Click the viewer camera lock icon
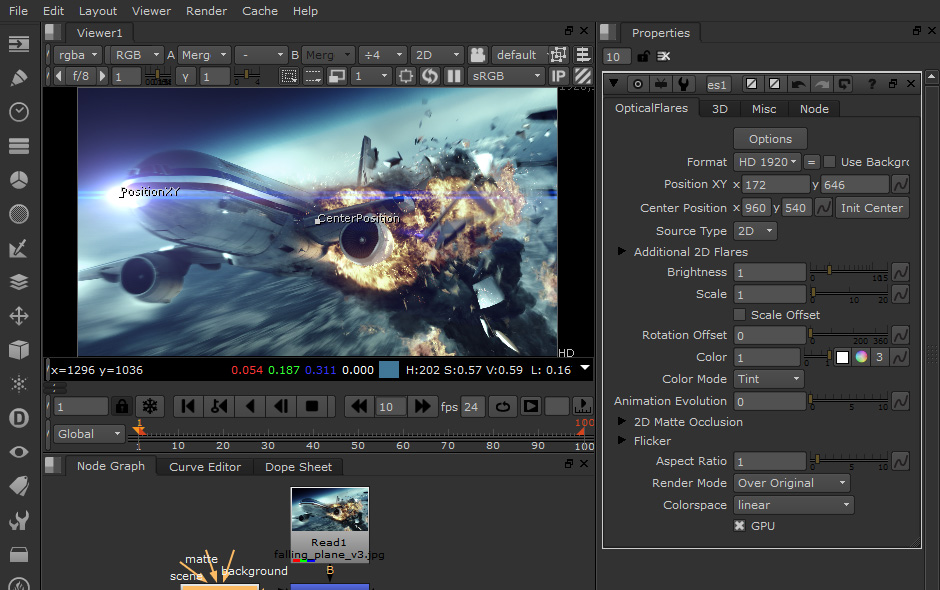940x590 pixels. point(478,55)
